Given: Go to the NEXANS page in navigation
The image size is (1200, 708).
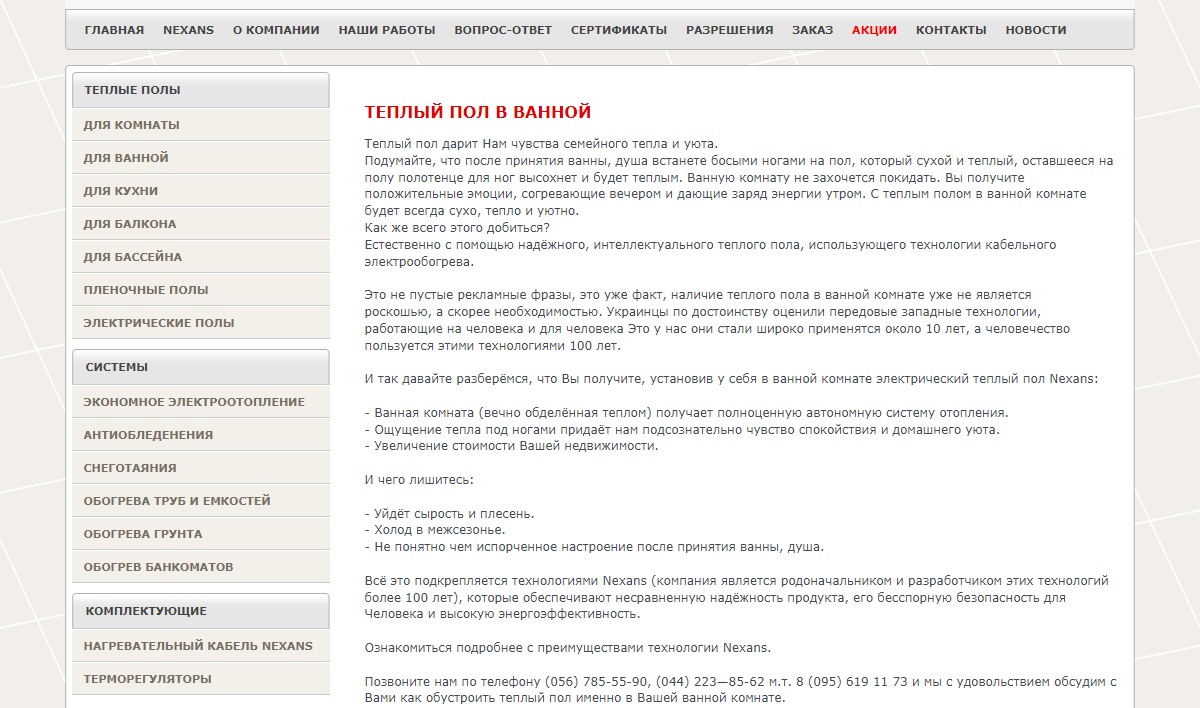Looking at the screenshot, I should click(x=188, y=30).
